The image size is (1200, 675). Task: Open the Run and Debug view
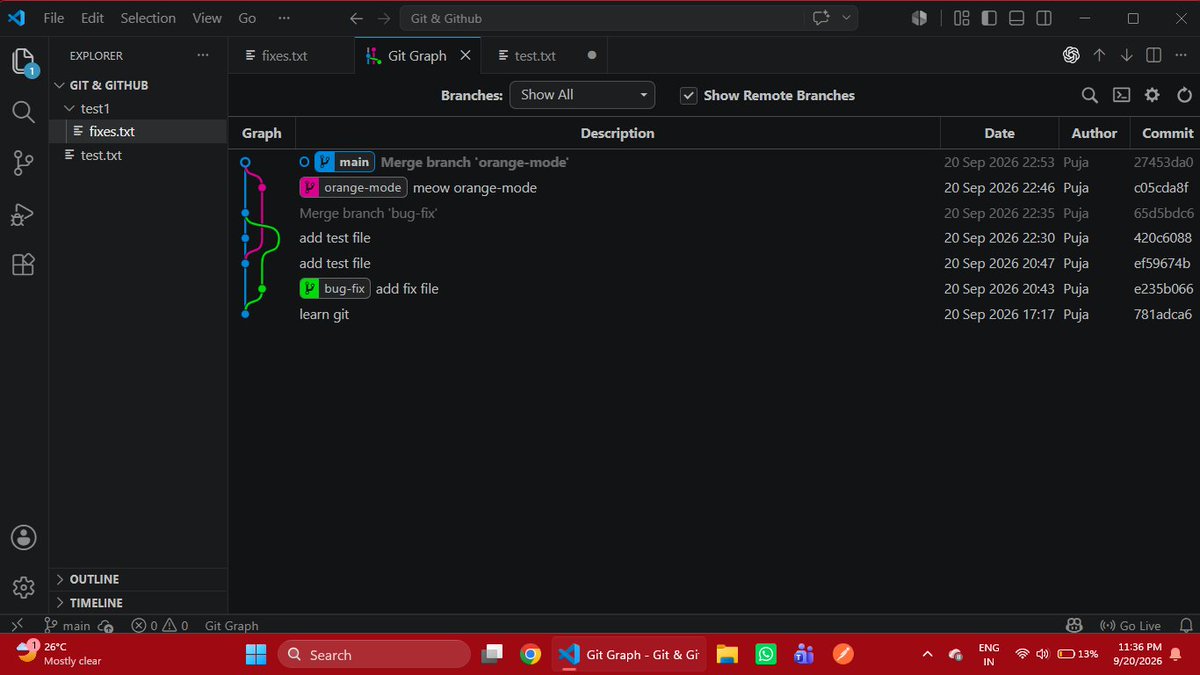point(24,214)
